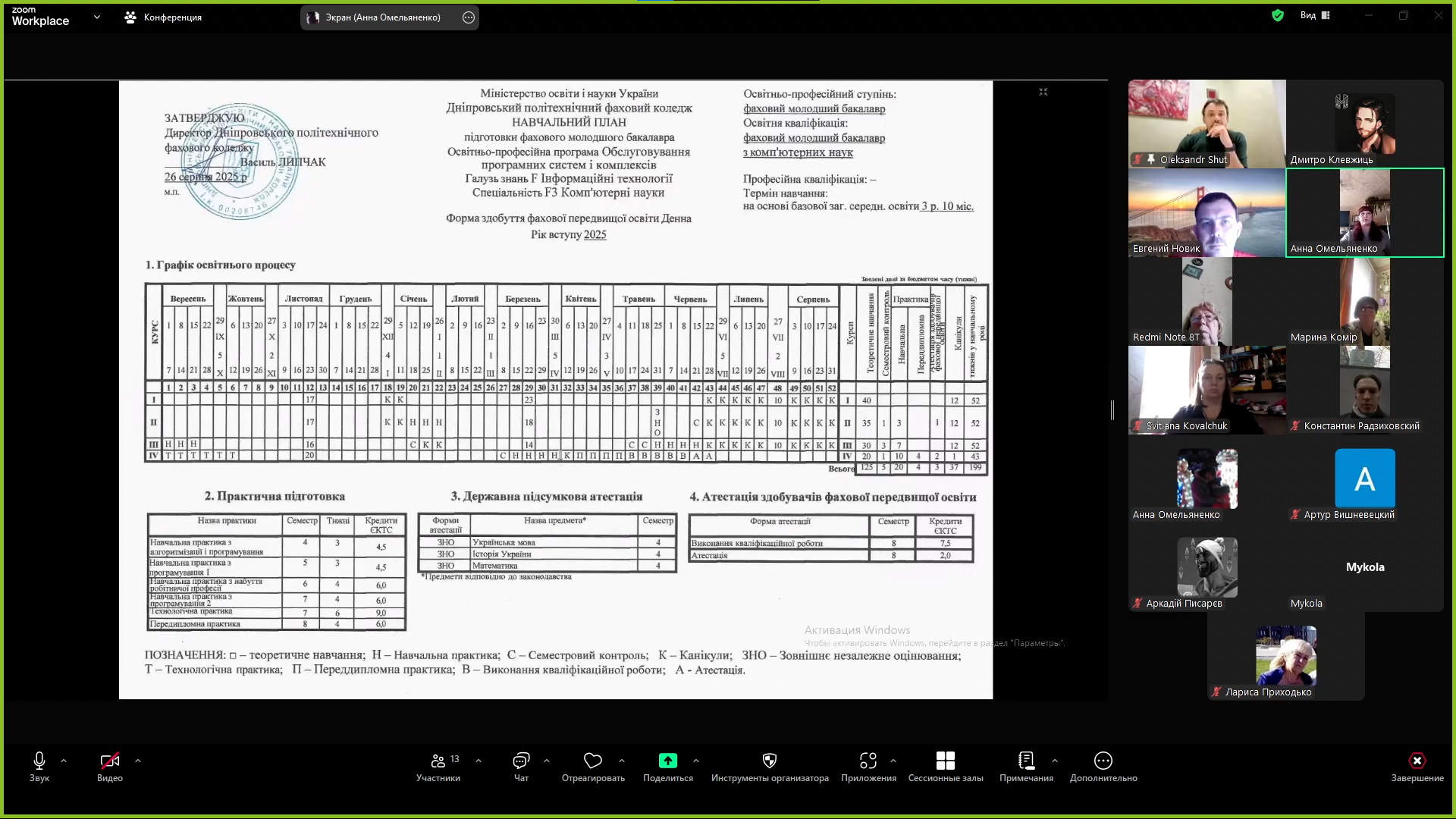The width and height of the screenshot is (1456, 819).
Task: Click the Reactions heart icon
Action: 593,761
